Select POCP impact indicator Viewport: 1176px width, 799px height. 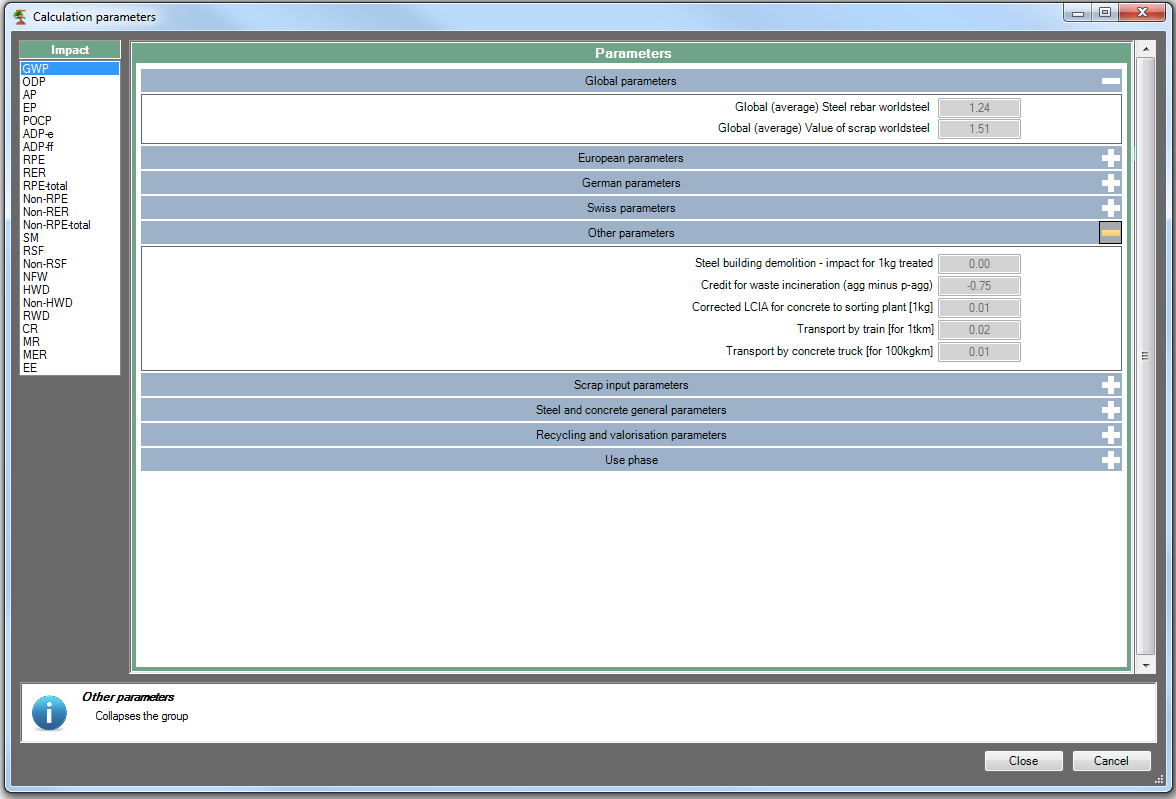[70, 121]
